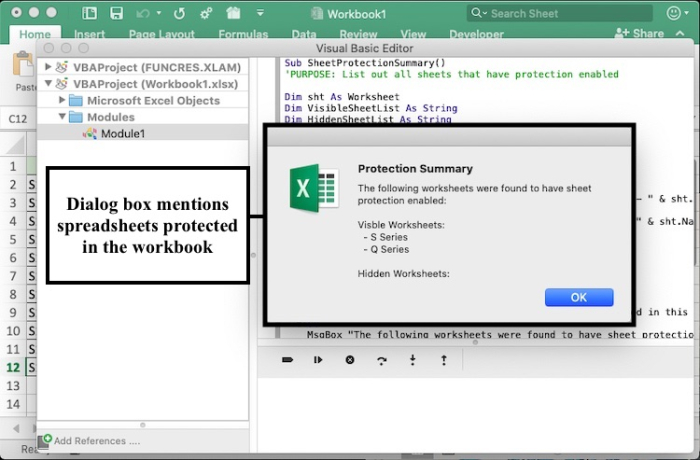Viewport: 700px width, 460px height.
Task: Click the 'PURPOSE: List out all sheets' comment line
Action: pos(451,74)
